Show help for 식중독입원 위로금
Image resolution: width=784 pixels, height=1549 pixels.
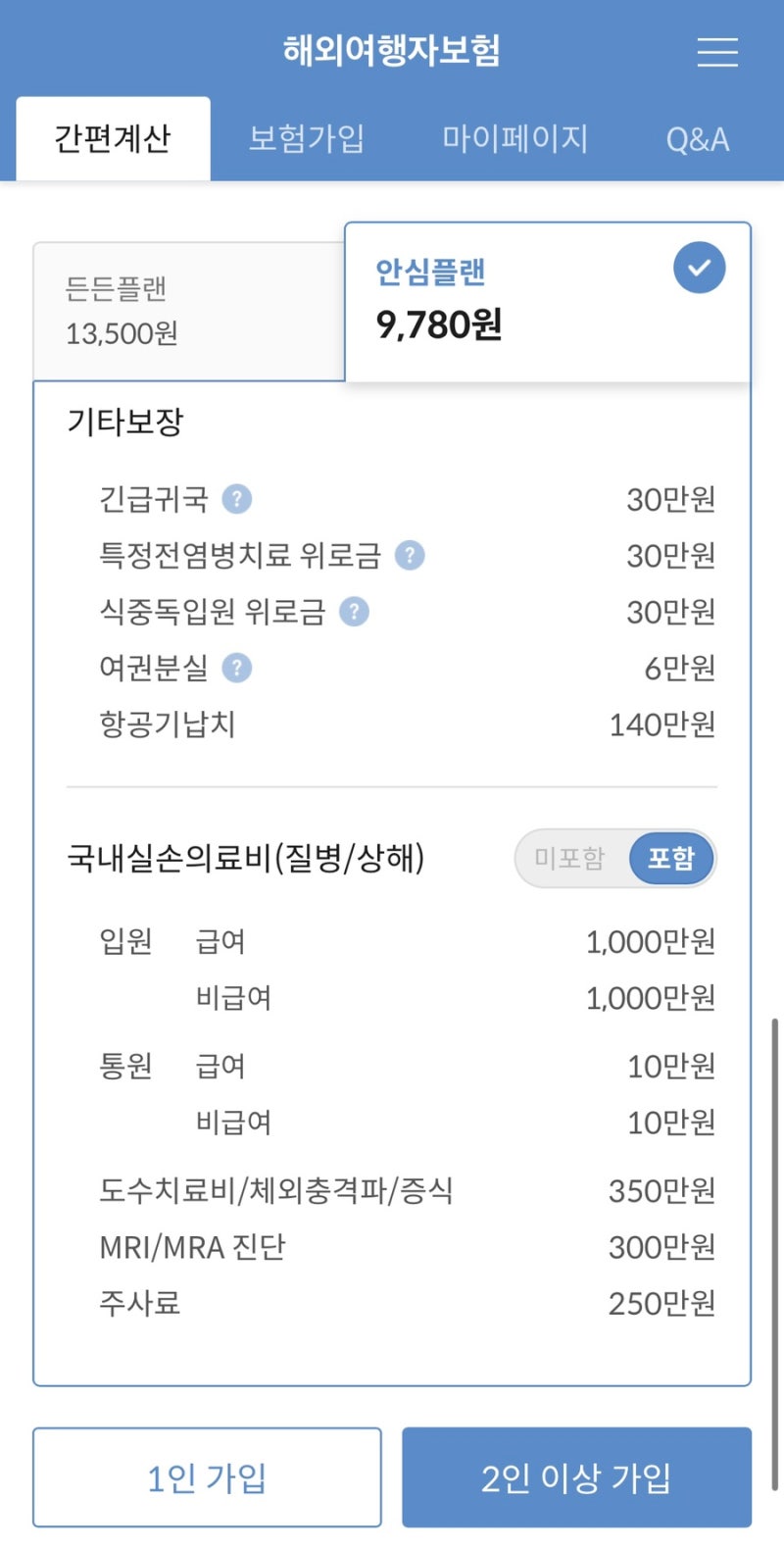354,612
